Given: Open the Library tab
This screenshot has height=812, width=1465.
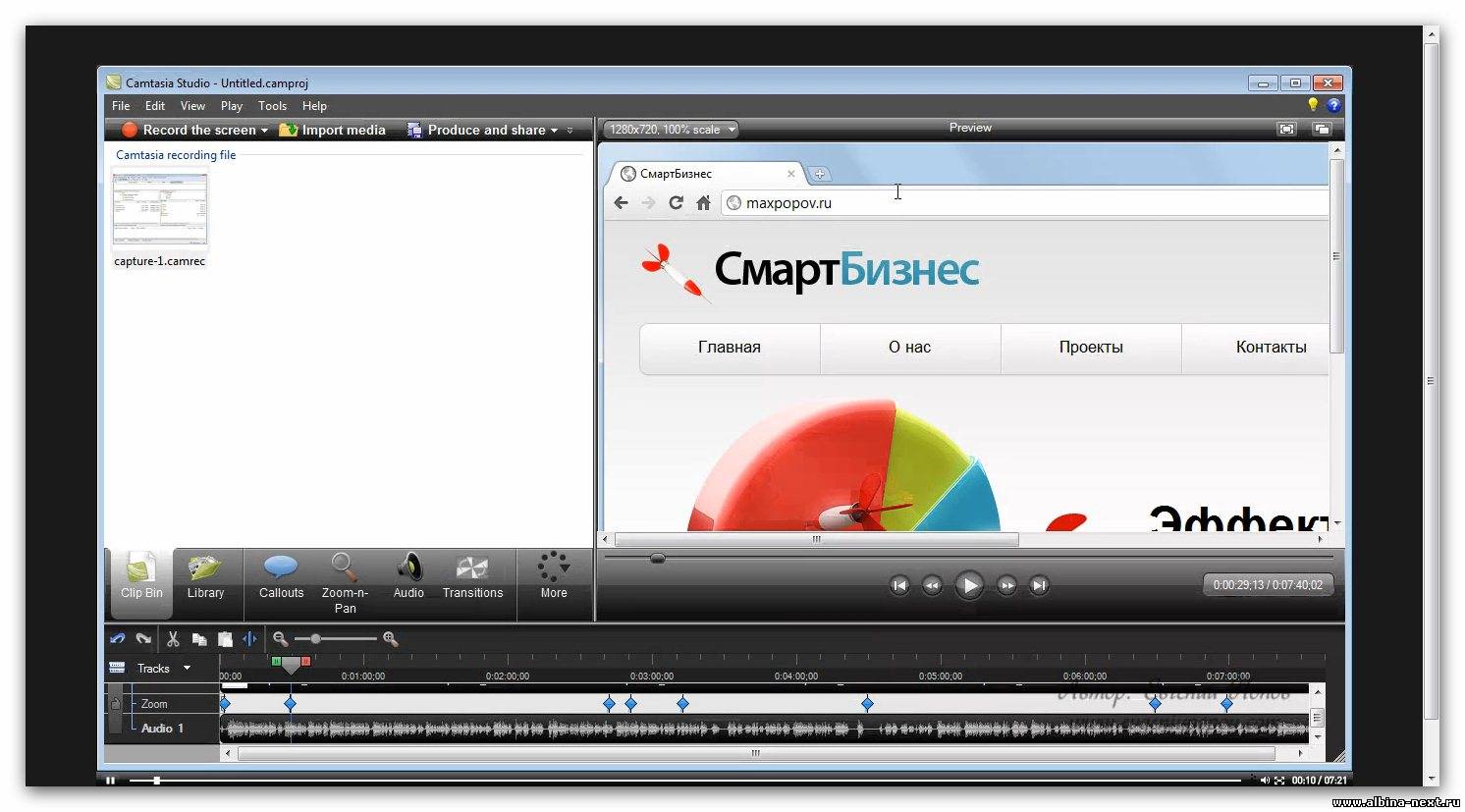Looking at the screenshot, I should pyautogui.click(x=205, y=577).
